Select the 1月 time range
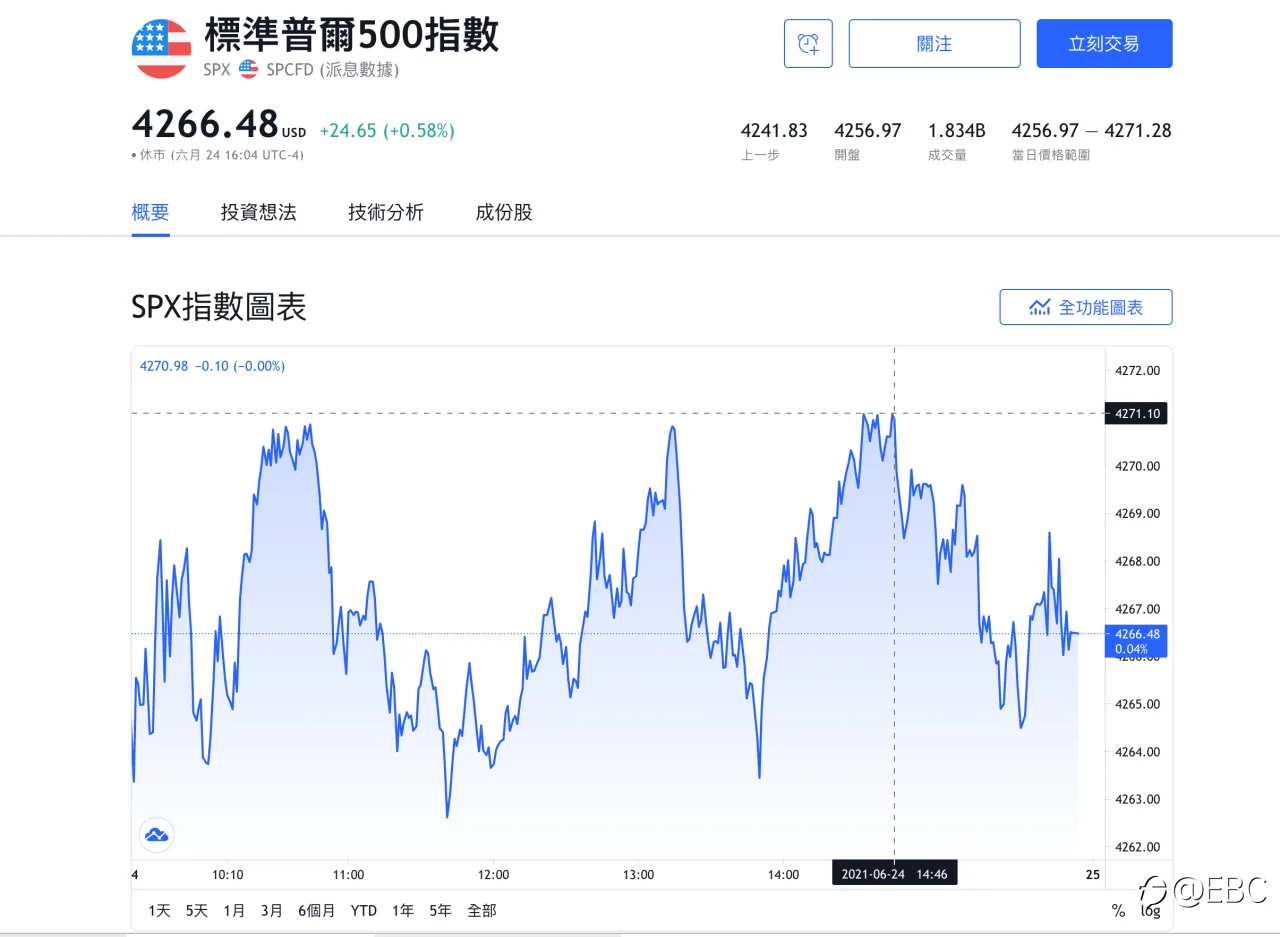Image resolution: width=1280 pixels, height=937 pixels. tap(234, 911)
